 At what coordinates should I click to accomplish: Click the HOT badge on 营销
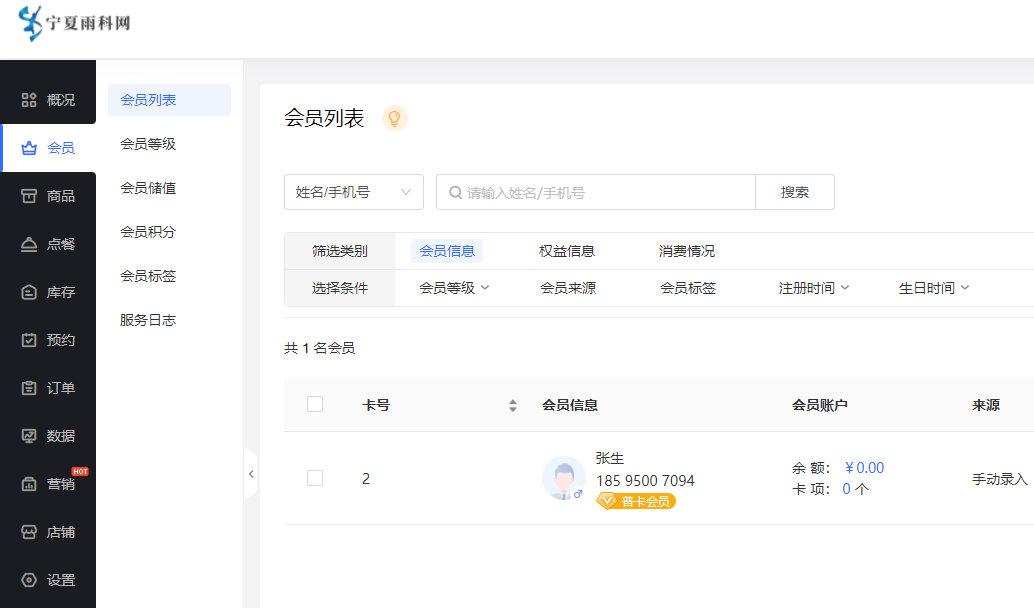click(80, 471)
